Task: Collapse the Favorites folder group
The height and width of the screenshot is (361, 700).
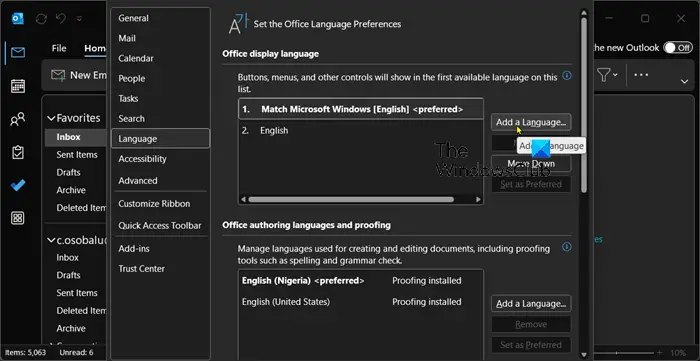Action: click(x=51, y=118)
